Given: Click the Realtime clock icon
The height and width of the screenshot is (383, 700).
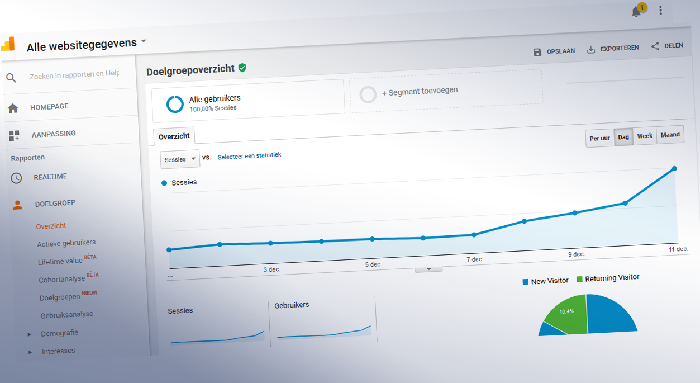Looking at the screenshot, I should click(x=16, y=178).
